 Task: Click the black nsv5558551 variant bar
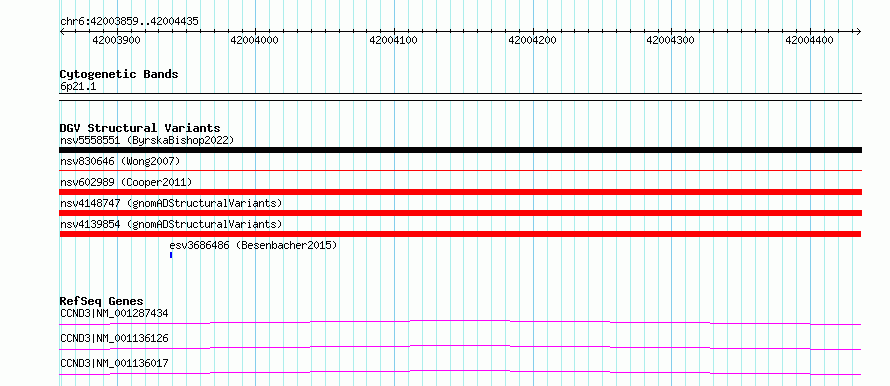(460, 150)
